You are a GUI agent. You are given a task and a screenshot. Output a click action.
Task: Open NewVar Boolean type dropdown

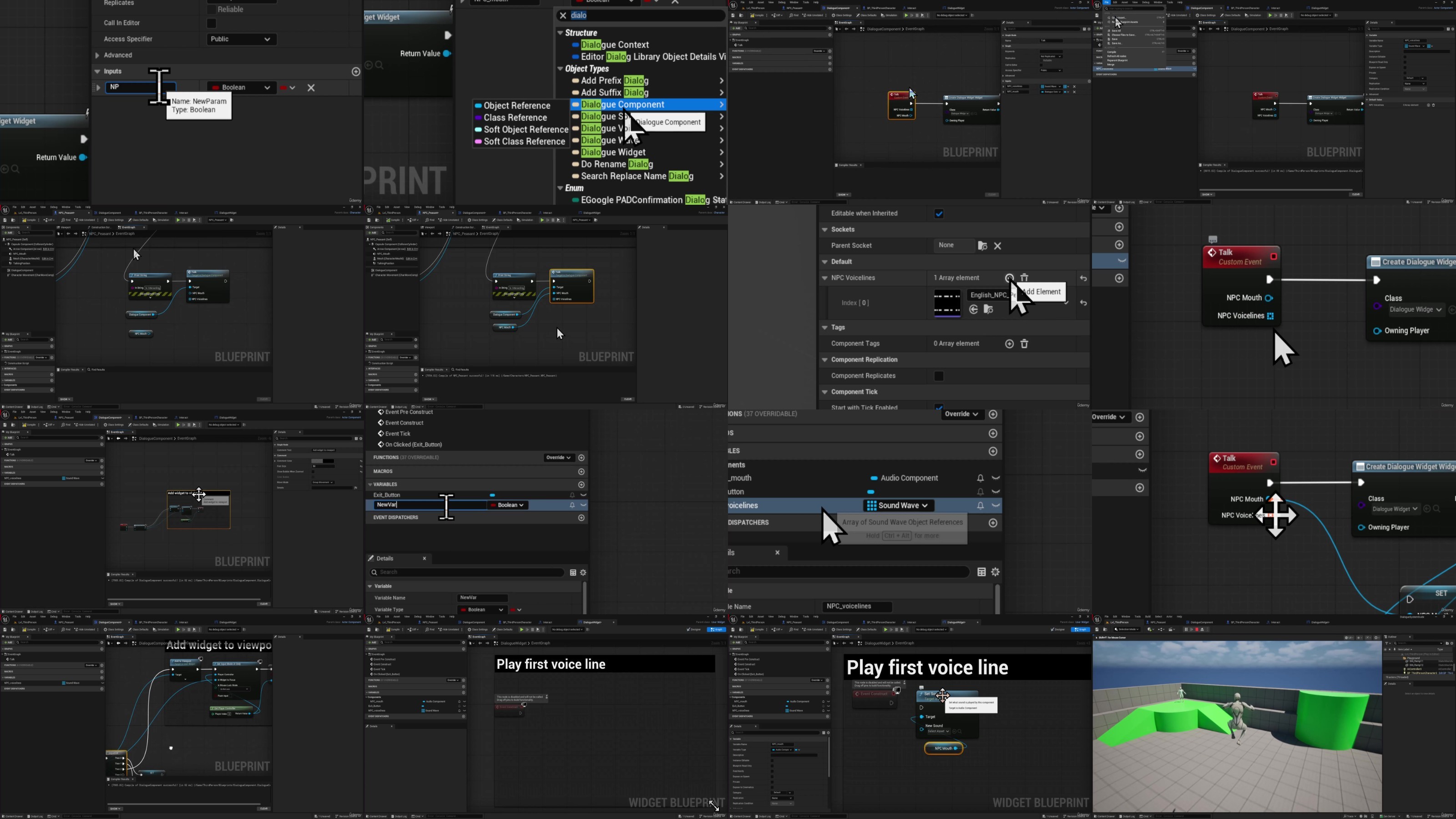tap(508, 506)
